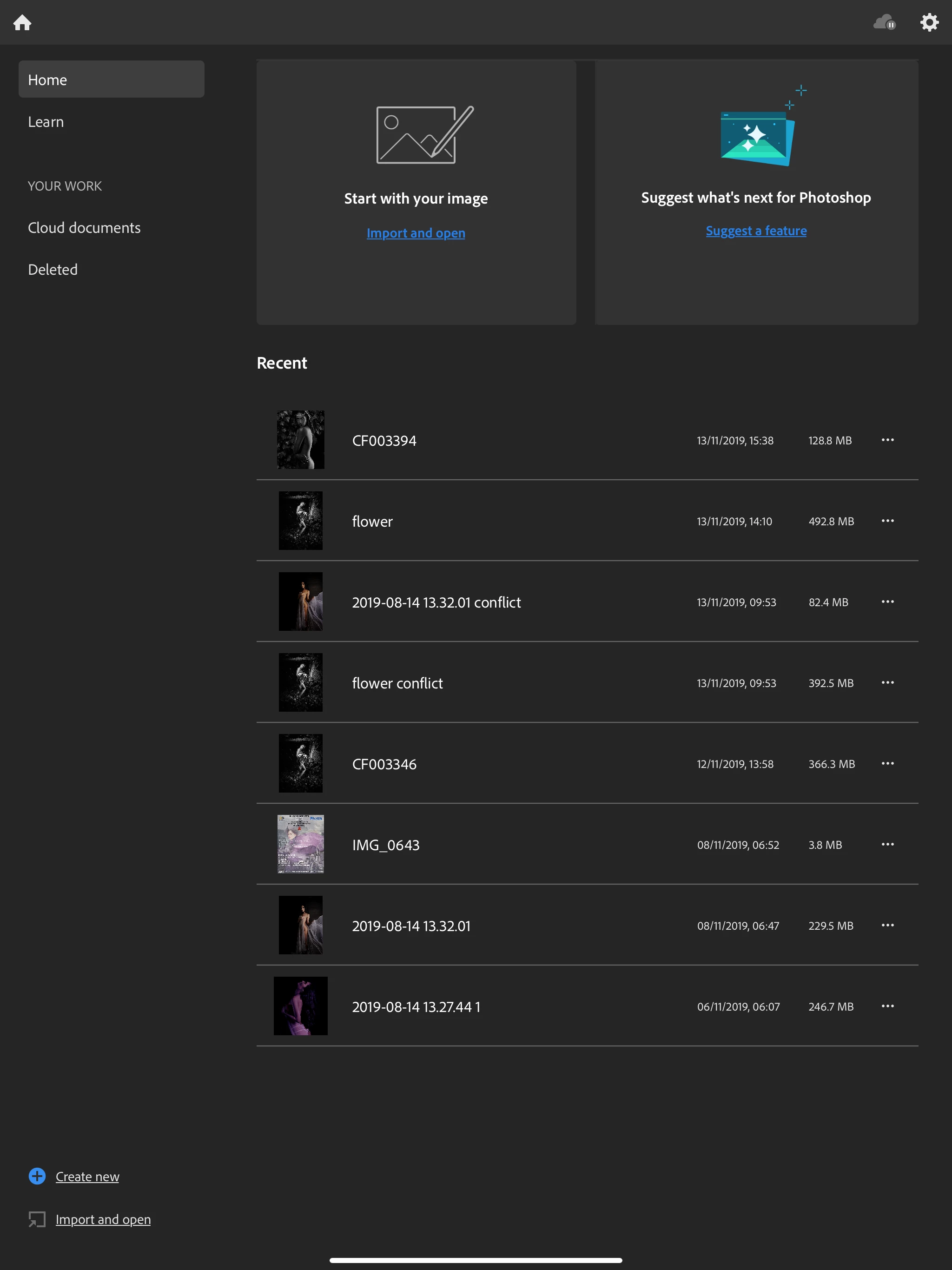
Task: Click the Import and open sidebar icon
Action: point(37,1219)
